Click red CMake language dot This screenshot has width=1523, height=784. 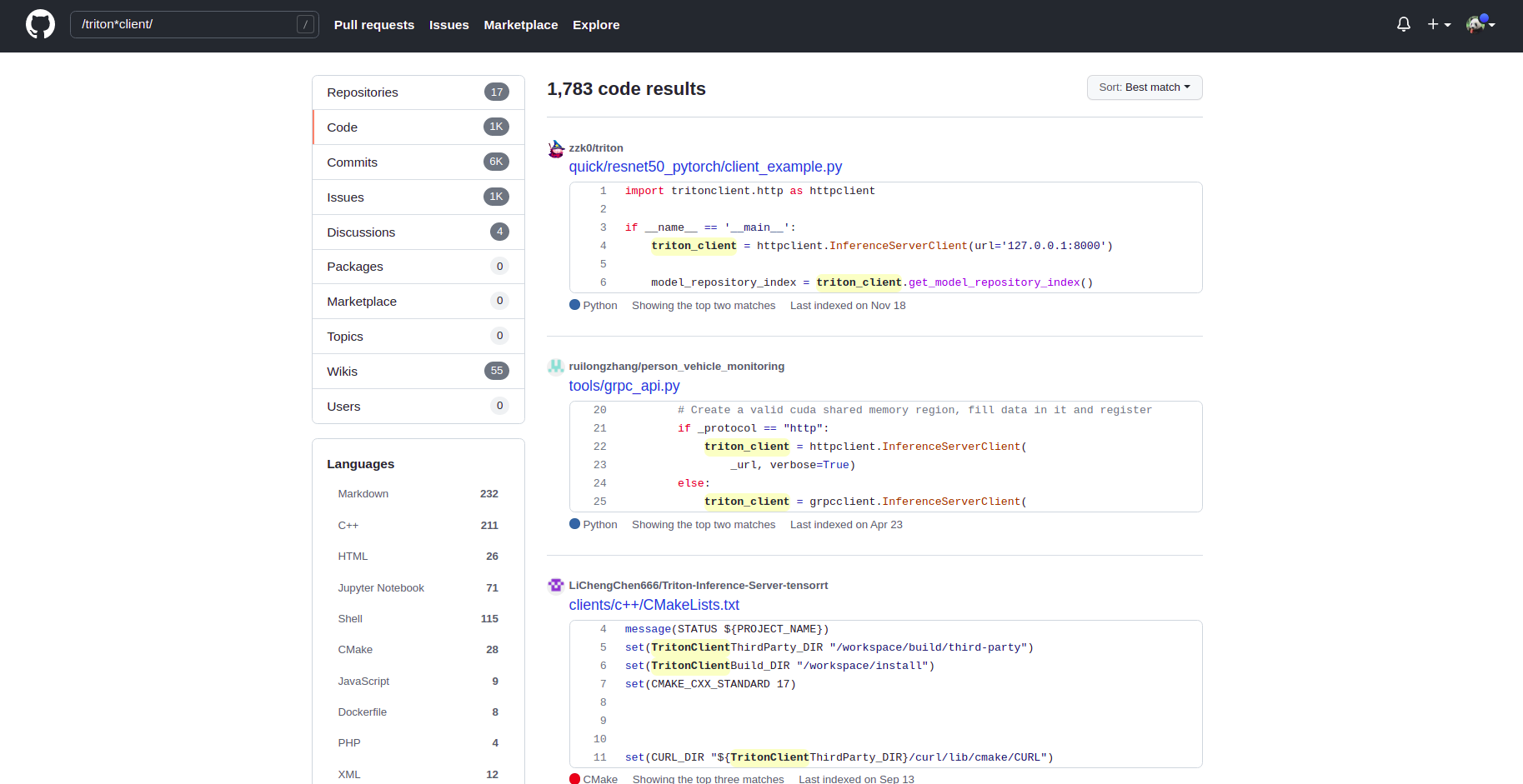[x=574, y=779]
